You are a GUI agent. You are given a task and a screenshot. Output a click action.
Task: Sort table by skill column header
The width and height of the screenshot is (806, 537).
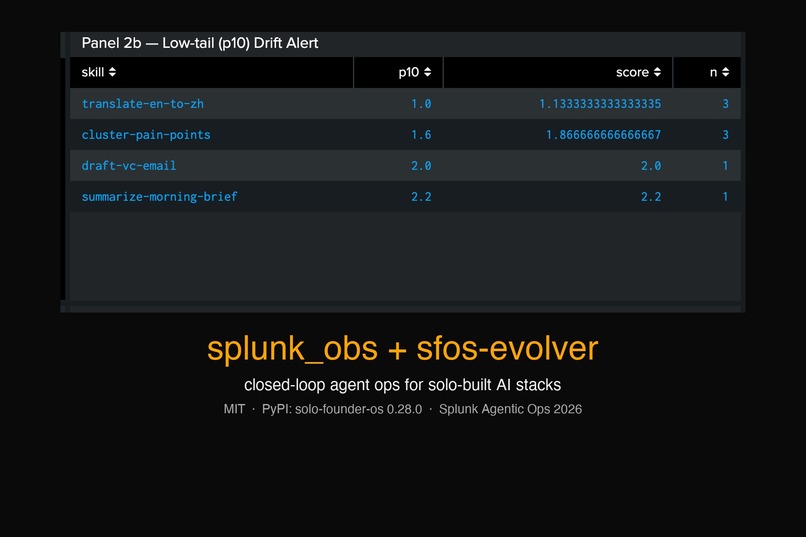211,72
